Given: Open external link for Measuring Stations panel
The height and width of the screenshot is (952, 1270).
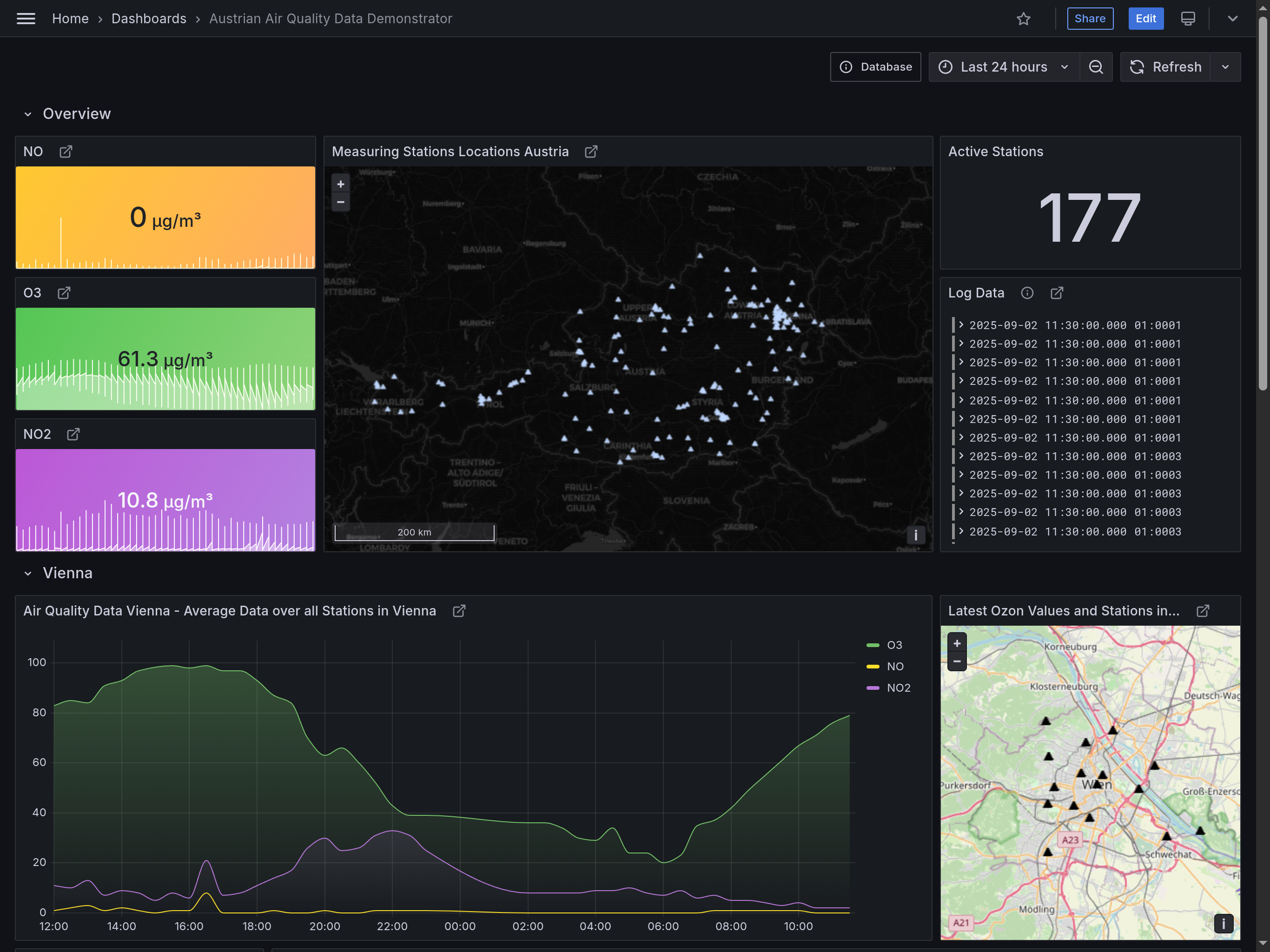Looking at the screenshot, I should [x=591, y=152].
